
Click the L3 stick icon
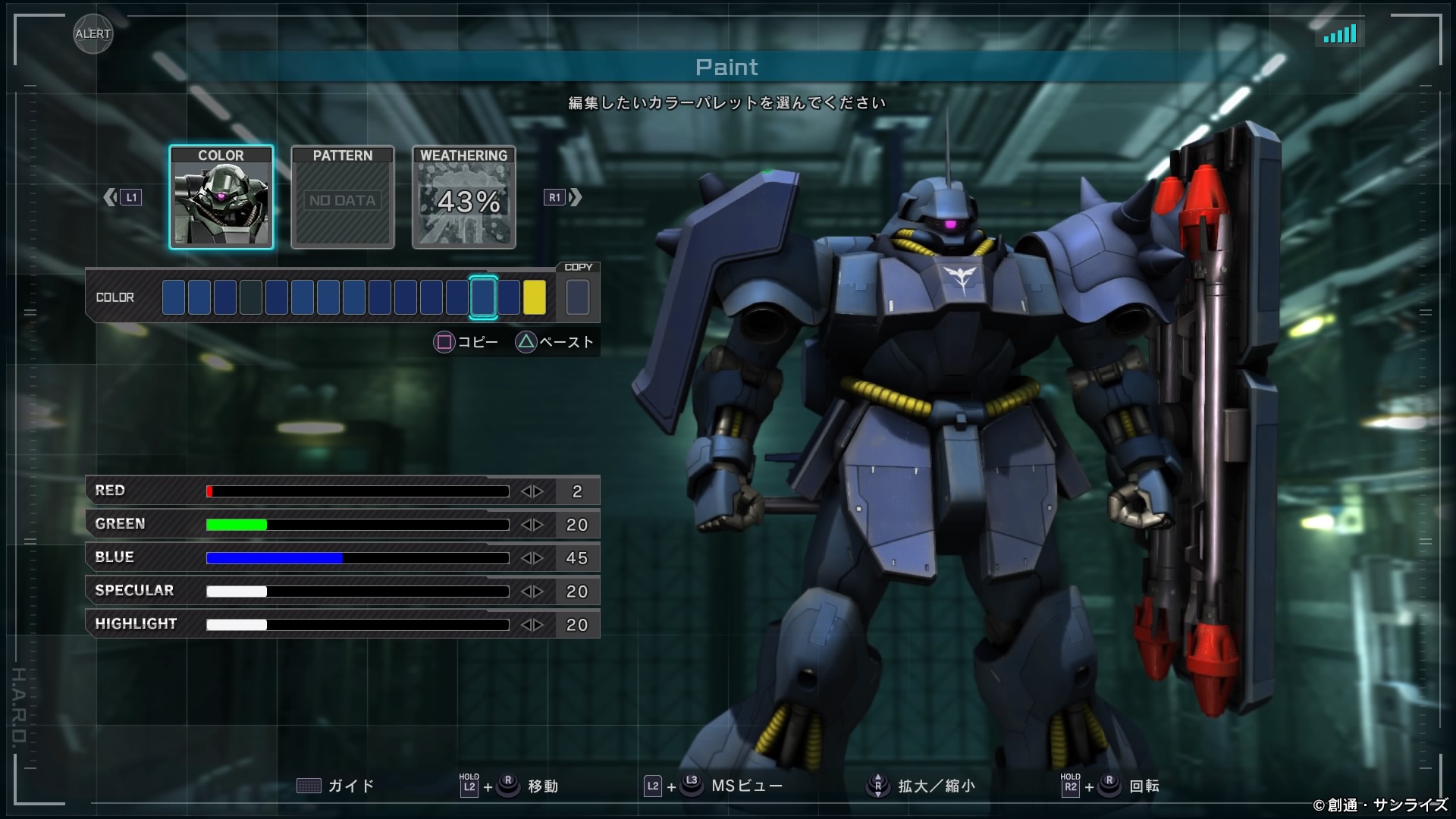coord(691,784)
